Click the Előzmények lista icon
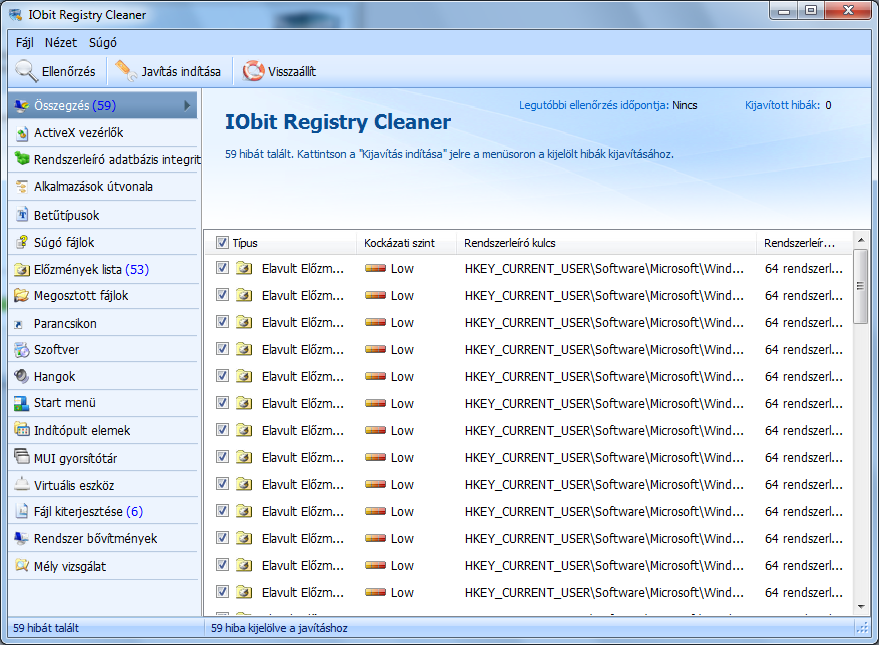The width and height of the screenshot is (879, 645). pos(22,270)
